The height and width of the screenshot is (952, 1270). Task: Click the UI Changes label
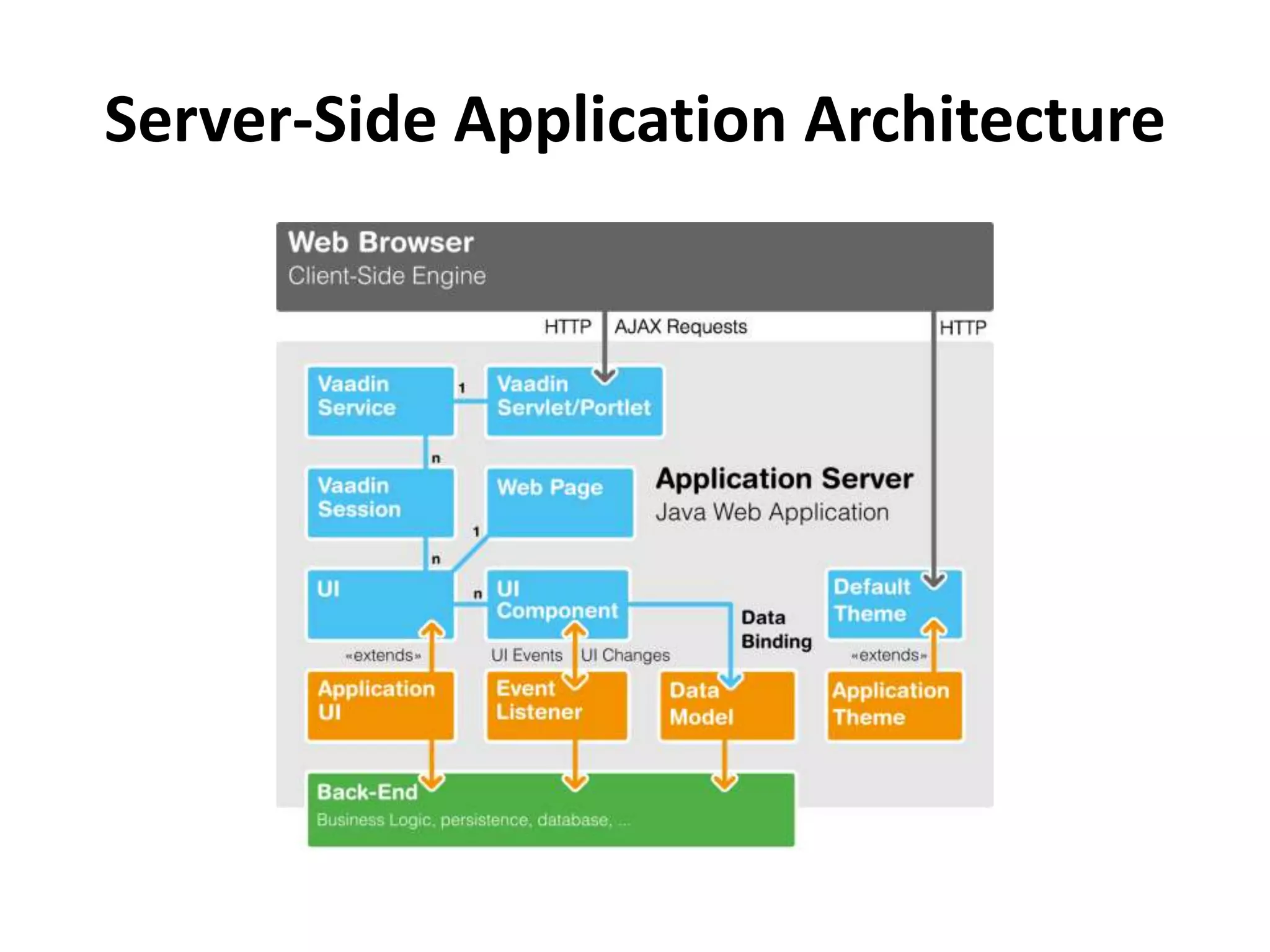[625, 655]
